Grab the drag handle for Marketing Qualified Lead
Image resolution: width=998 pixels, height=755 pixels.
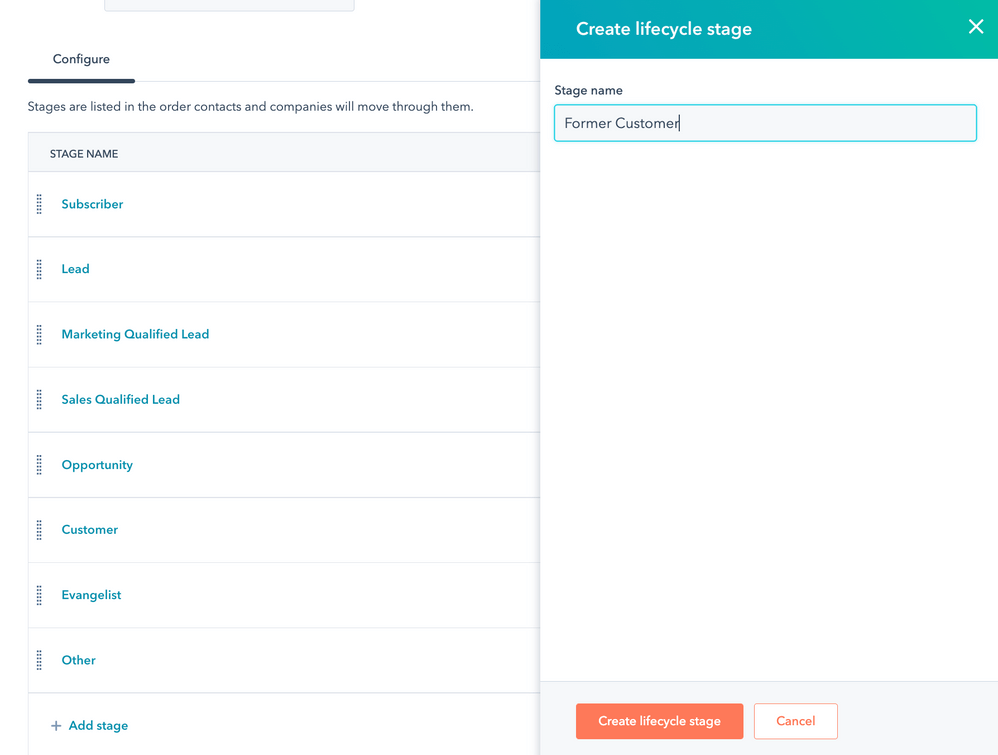click(39, 334)
